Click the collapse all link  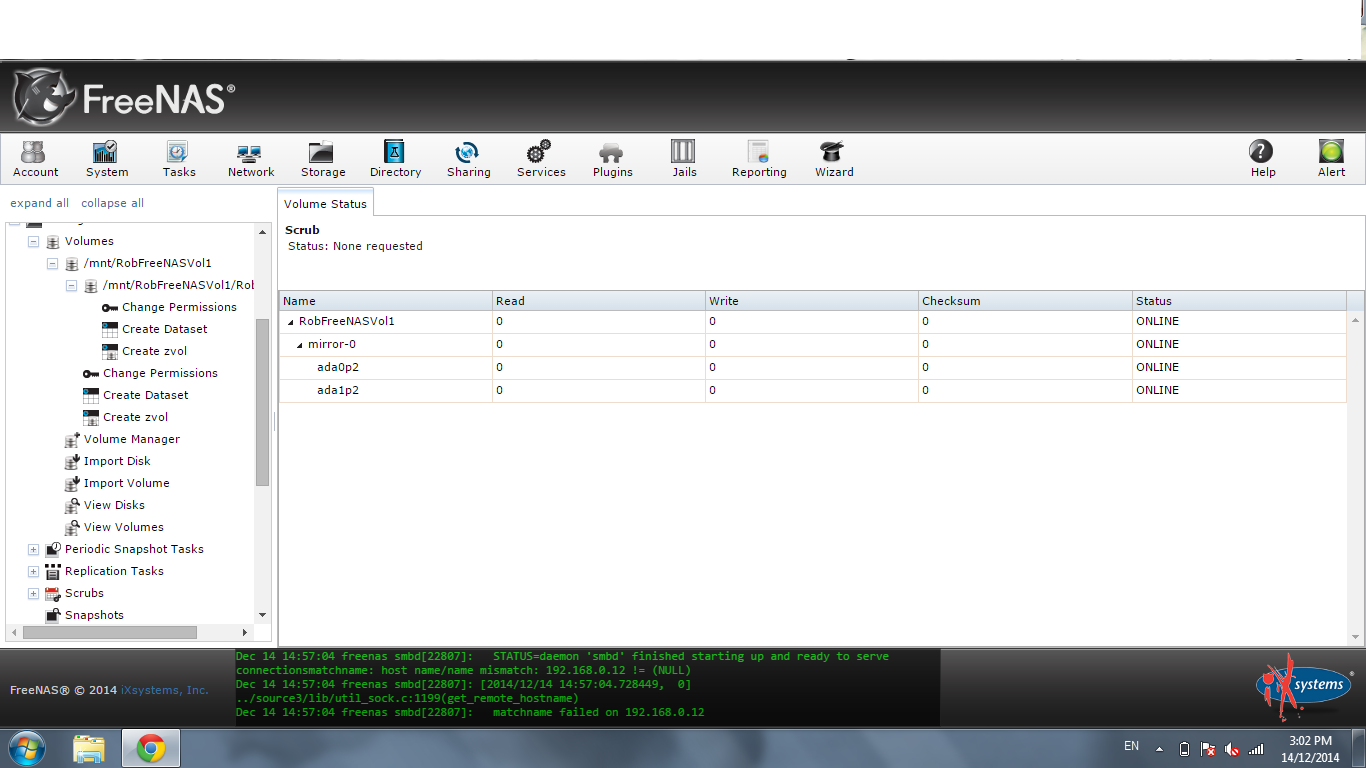(112, 203)
